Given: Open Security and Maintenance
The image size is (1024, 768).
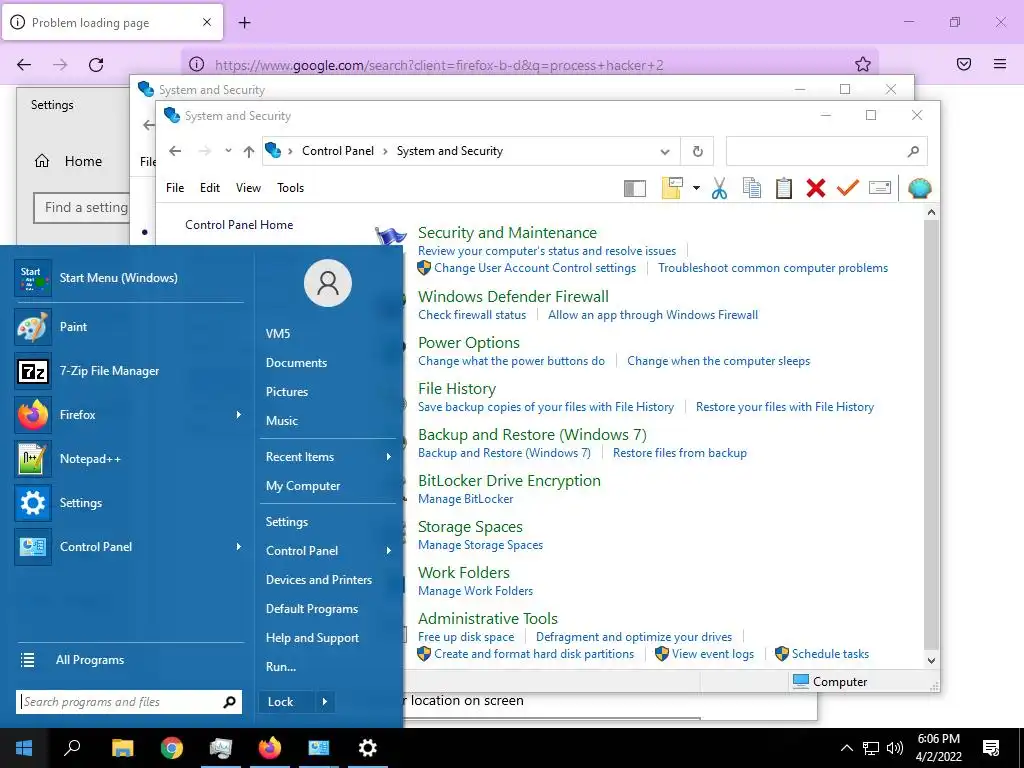Looking at the screenshot, I should pyautogui.click(x=507, y=232).
